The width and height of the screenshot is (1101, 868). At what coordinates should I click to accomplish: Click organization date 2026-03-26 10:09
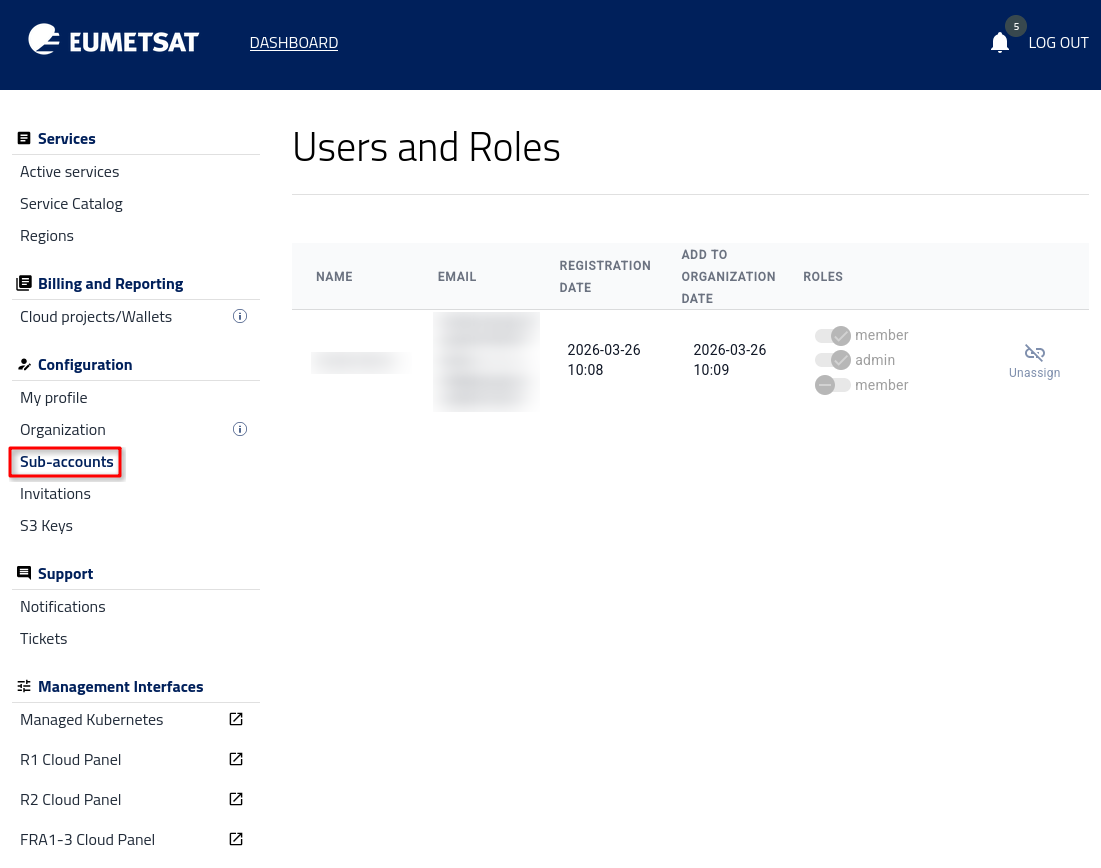(x=730, y=360)
